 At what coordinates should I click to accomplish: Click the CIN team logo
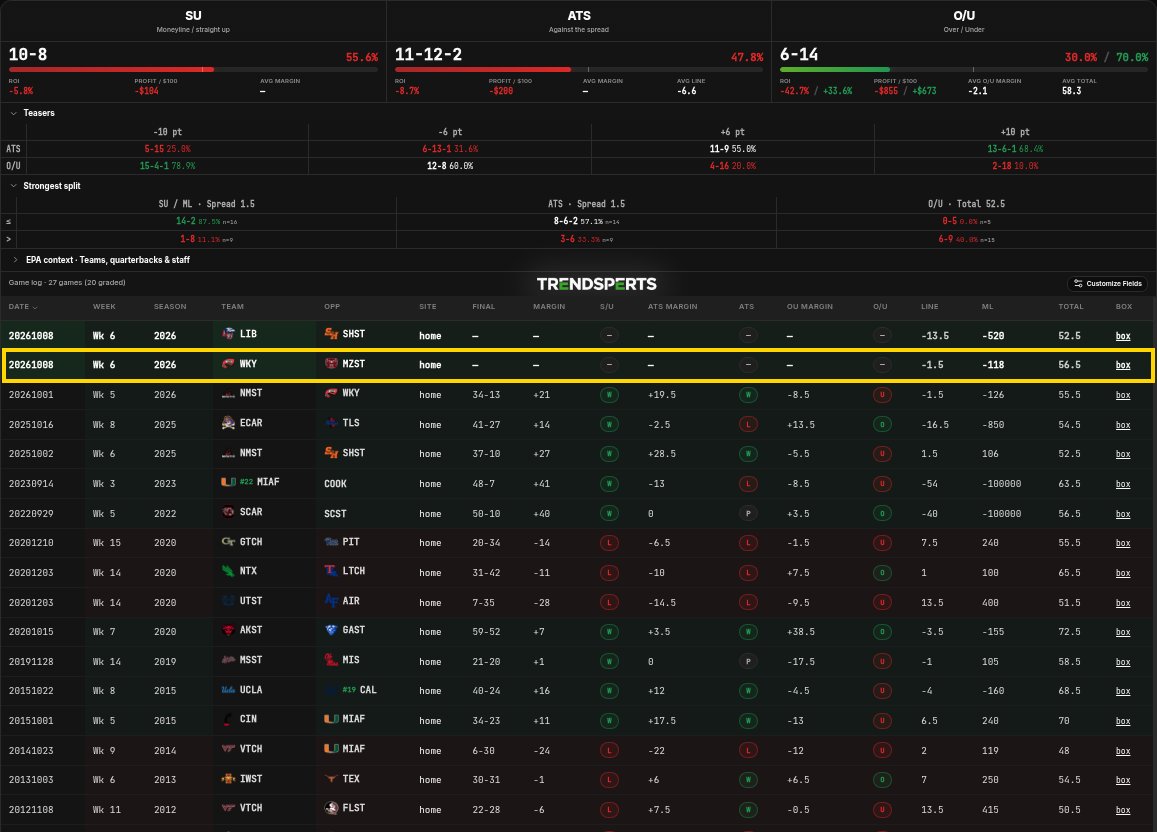click(x=229, y=719)
